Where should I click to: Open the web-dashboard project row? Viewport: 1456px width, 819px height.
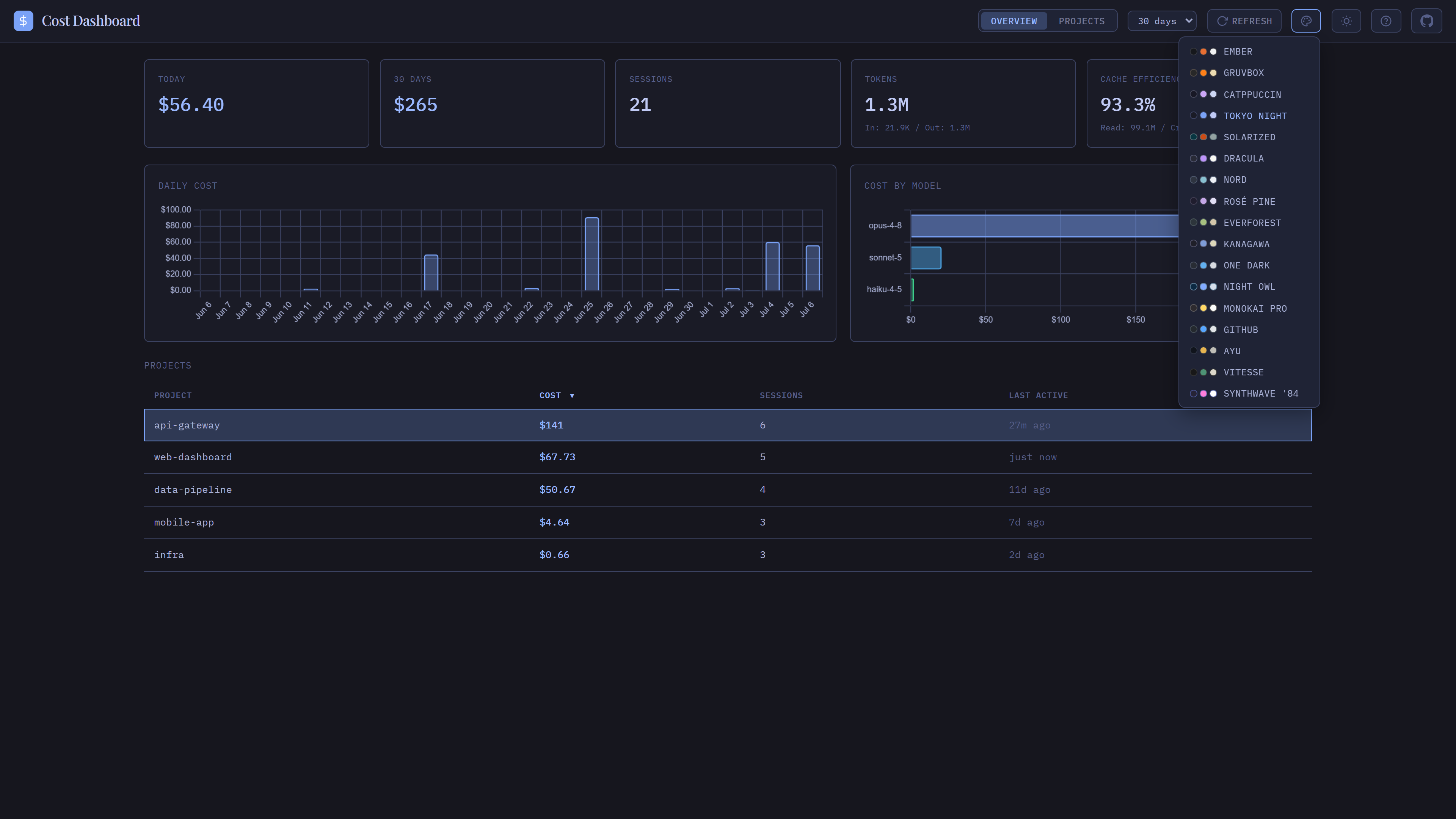point(728,457)
